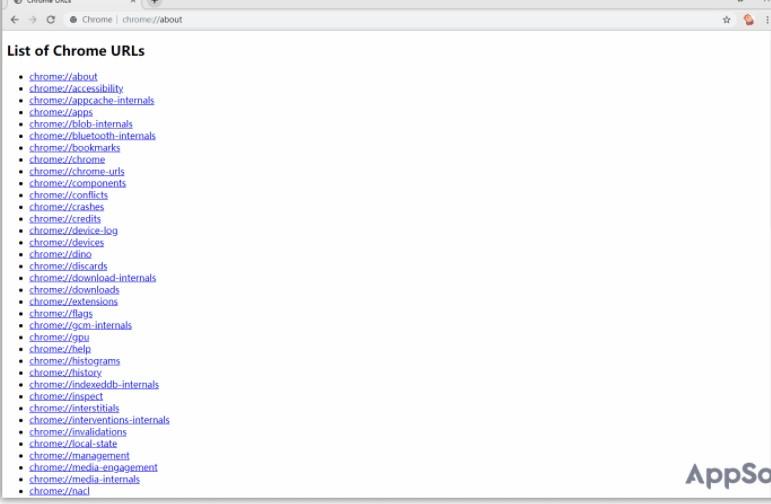Open the extension icon beside the star
The height and width of the screenshot is (504, 771).
point(748,20)
